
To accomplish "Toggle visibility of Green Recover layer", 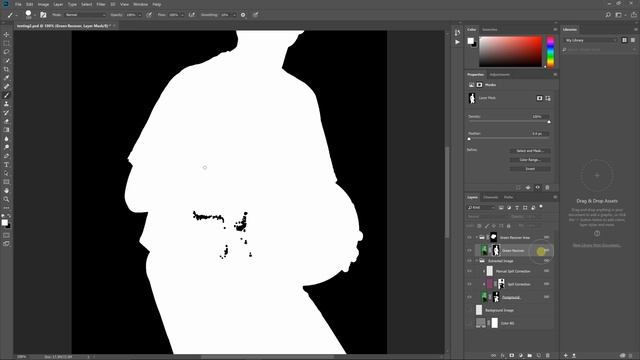I will pos(469,250).
